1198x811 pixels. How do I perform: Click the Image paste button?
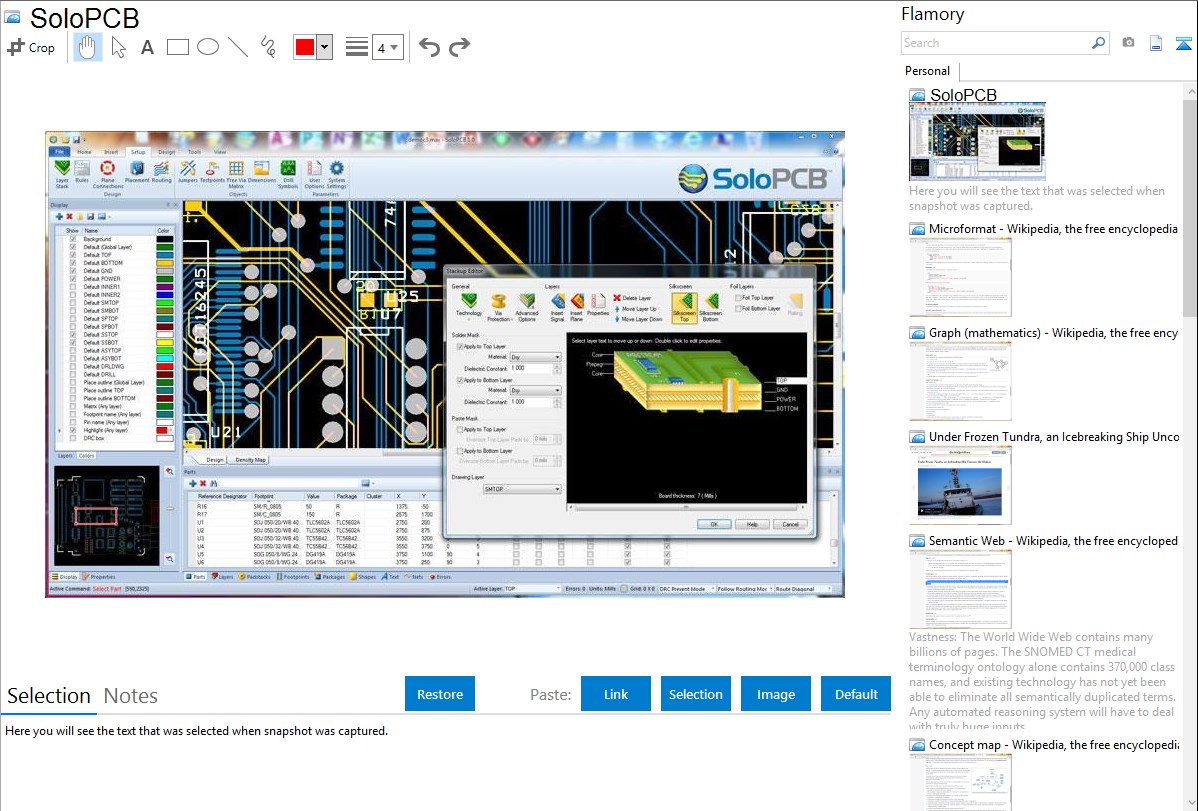click(776, 694)
